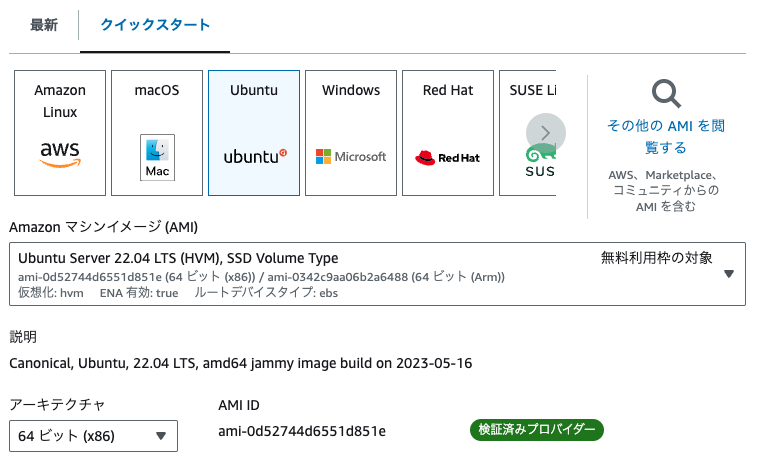Click the 無料利用枠の対象 label
The width and height of the screenshot is (758, 475).
click(x=656, y=258)
